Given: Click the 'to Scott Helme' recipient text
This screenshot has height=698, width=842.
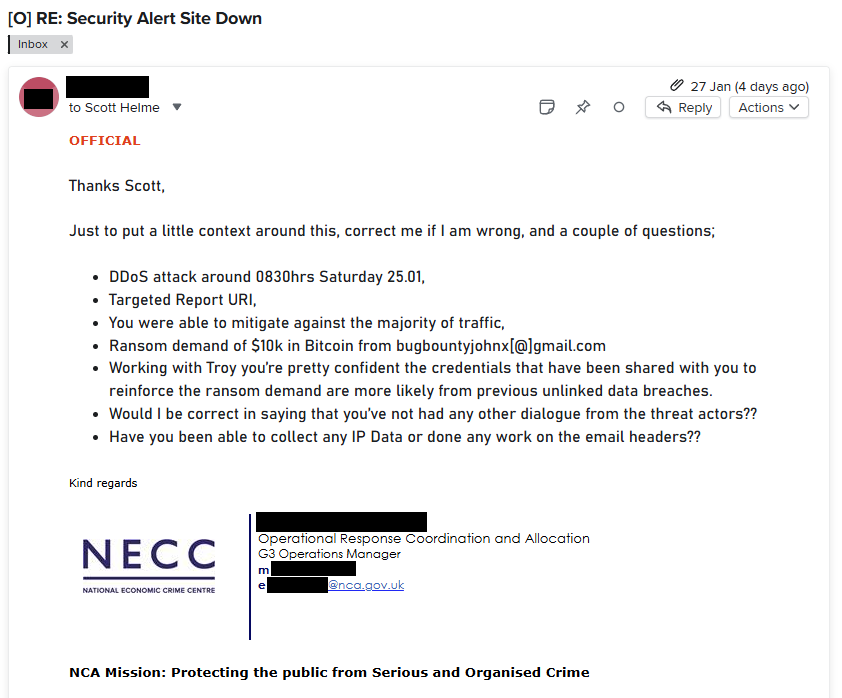Looking at the screenshot, I should [x=114, y=107].
